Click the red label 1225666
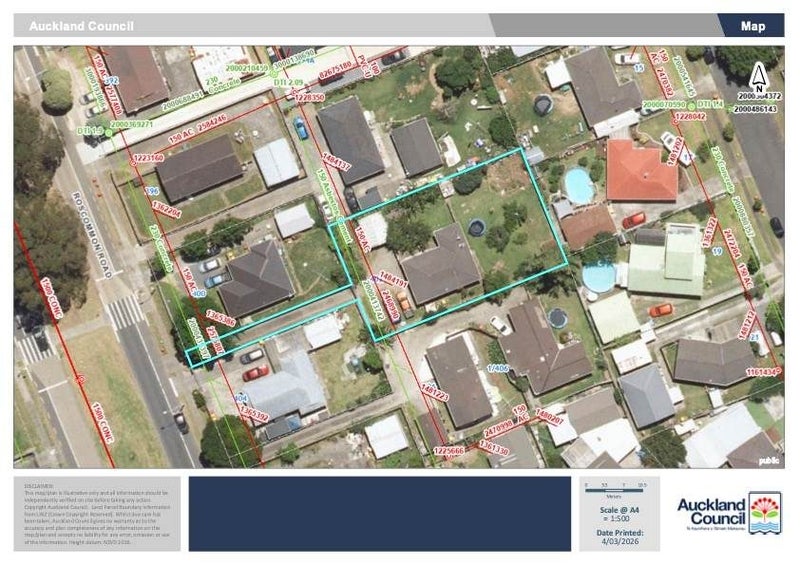 (449, 451)
